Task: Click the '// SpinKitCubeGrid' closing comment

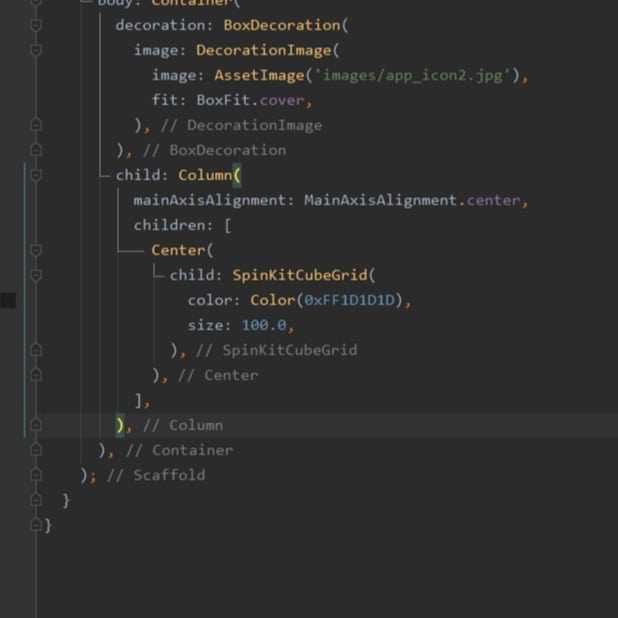Action: coord(277,350)
